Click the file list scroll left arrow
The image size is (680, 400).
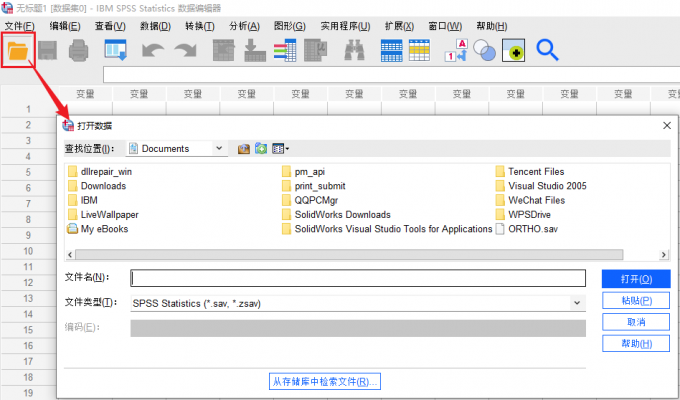(x=70, y=255)
